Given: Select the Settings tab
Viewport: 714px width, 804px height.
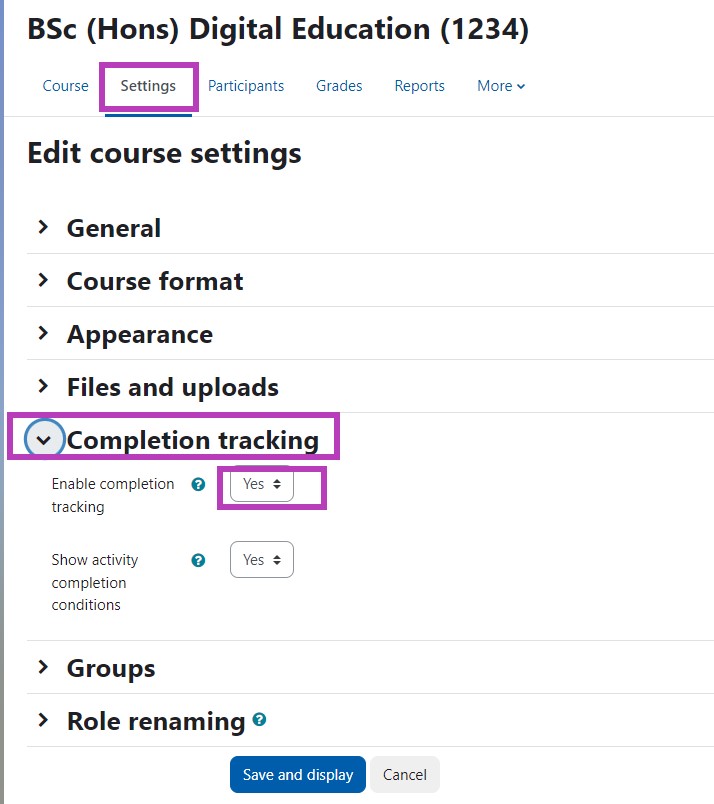Looking at the screenshot, I should (148, 86).
